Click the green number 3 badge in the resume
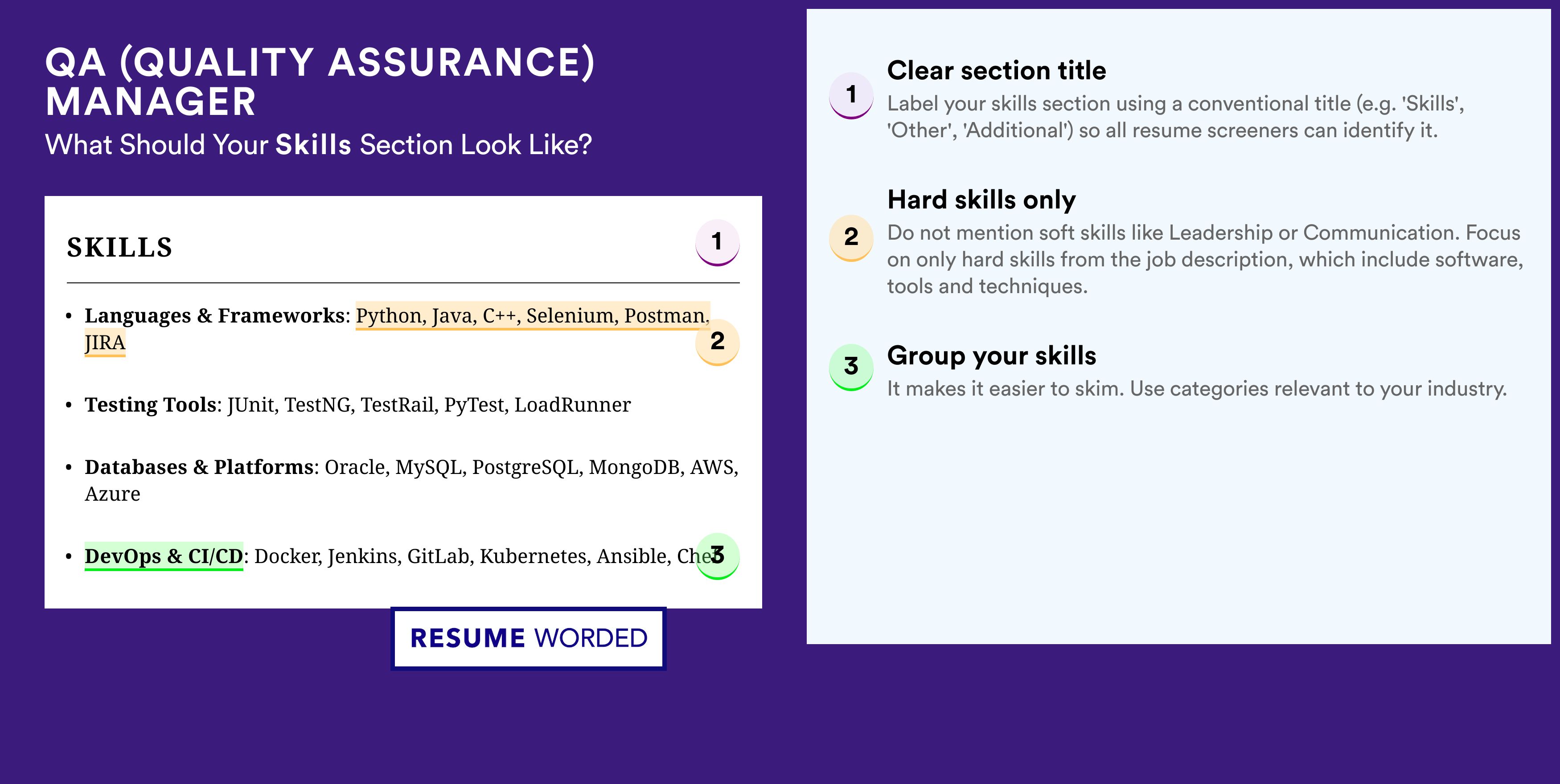Screen dimensions: 1560x784 (717, 555)
